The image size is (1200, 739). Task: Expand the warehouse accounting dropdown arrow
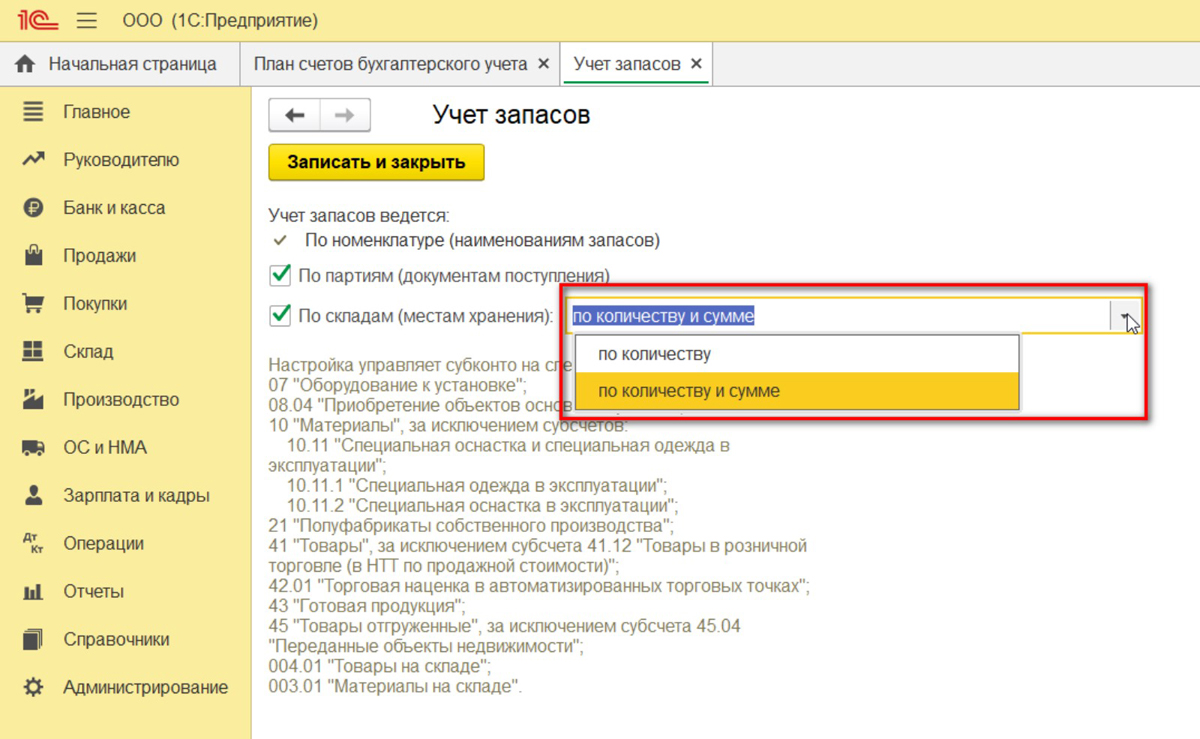click(1125, 317)
